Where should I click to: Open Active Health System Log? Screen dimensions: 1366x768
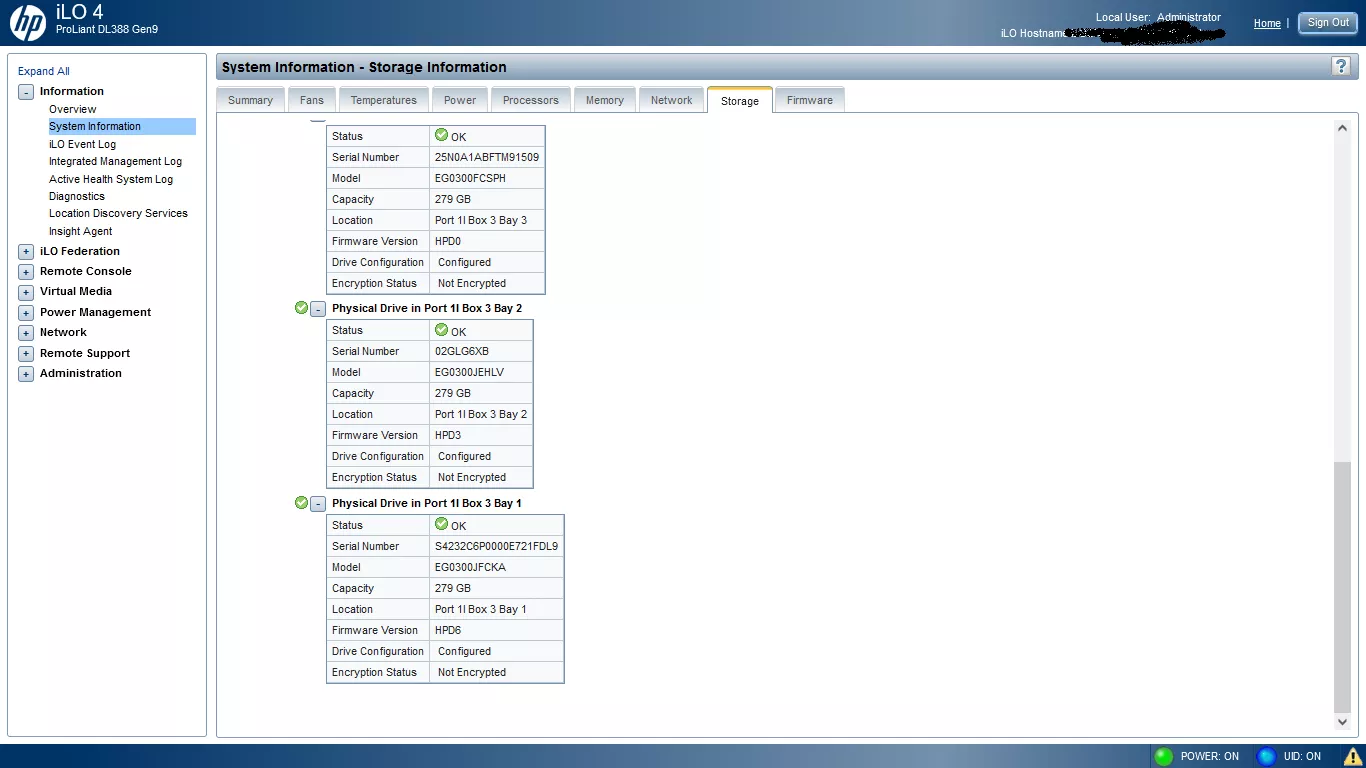(111, 179)
